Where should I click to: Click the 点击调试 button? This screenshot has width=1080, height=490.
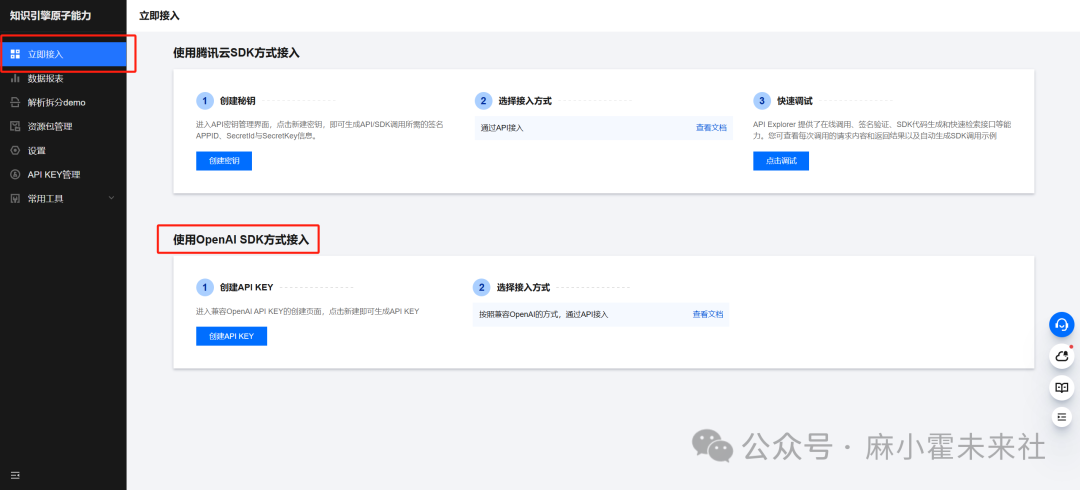pyautogui.click(x=780, y=161)
